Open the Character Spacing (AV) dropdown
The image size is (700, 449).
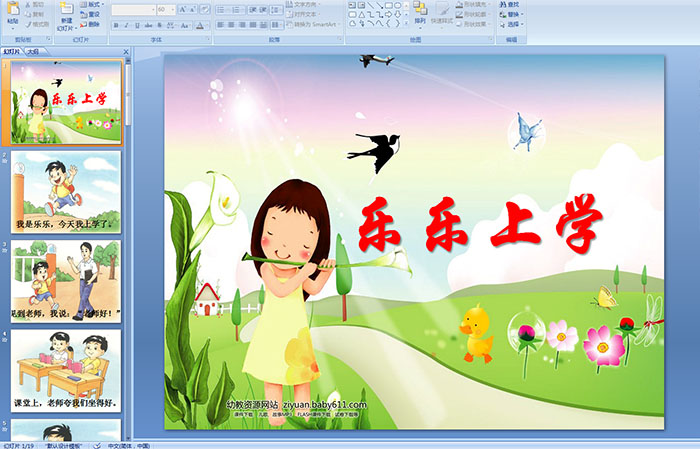tap(171, 25)
